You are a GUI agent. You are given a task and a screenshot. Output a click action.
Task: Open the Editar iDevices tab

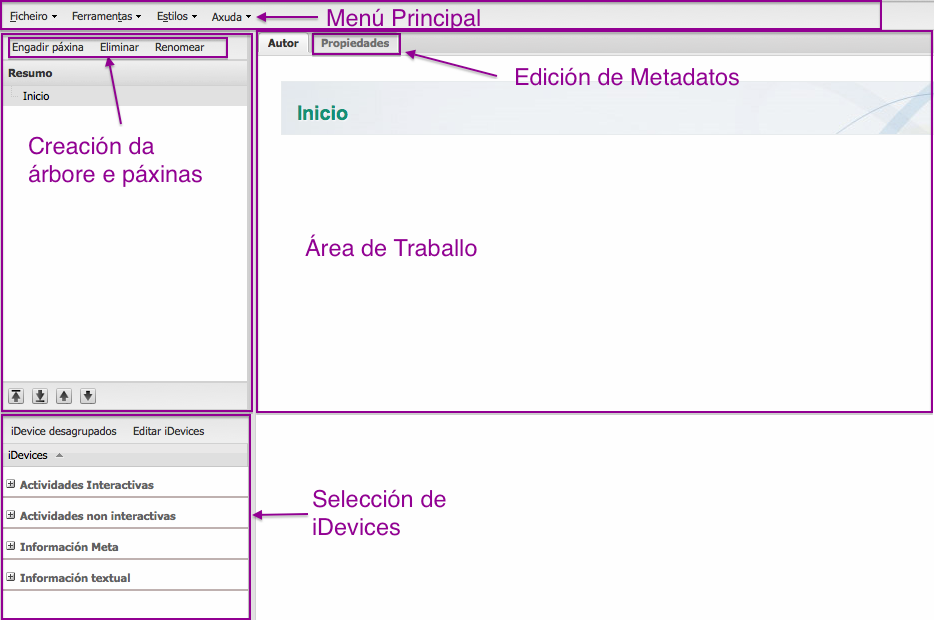point(168,430)
